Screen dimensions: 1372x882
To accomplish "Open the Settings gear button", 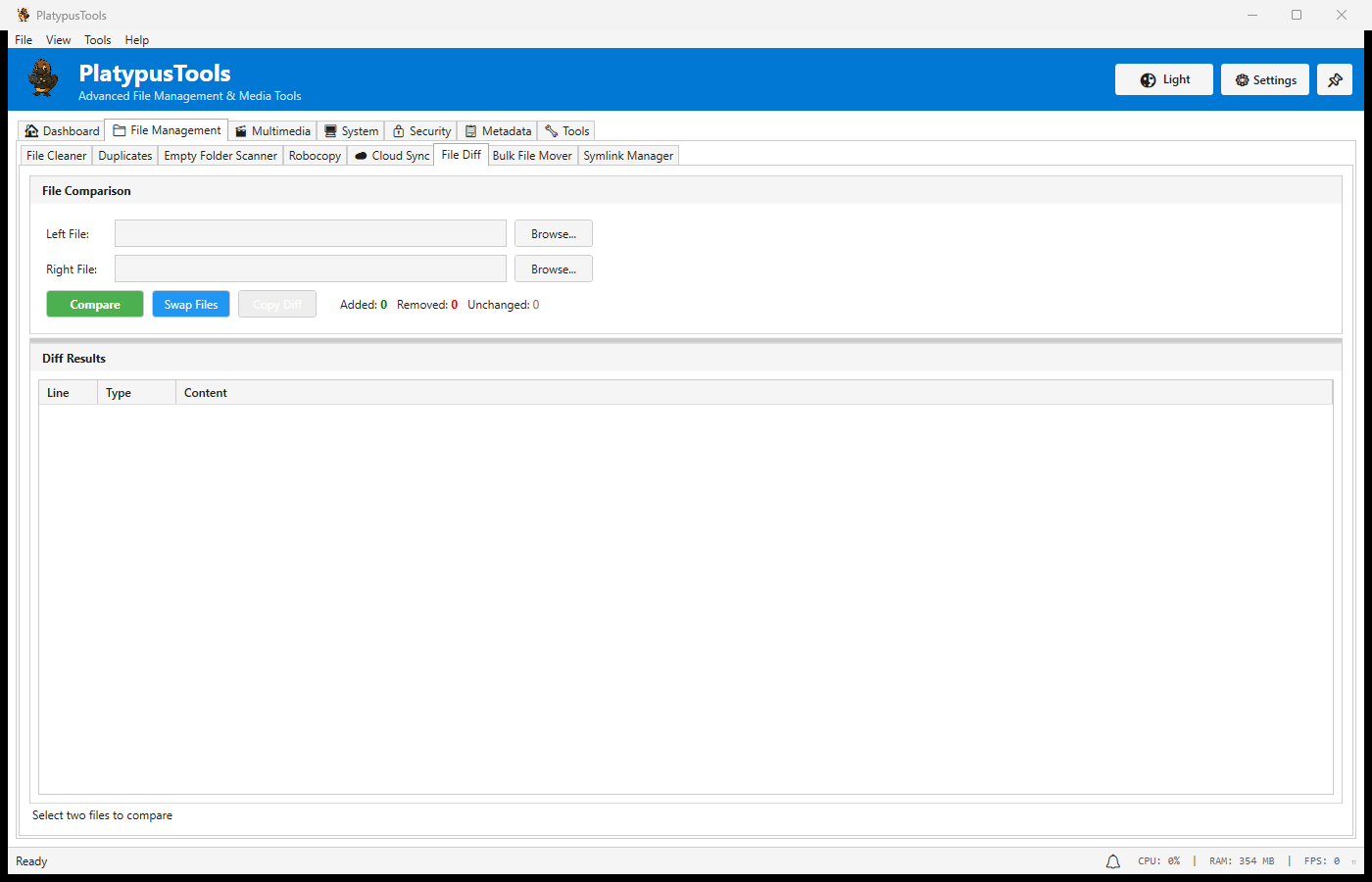I will 1264,80.
